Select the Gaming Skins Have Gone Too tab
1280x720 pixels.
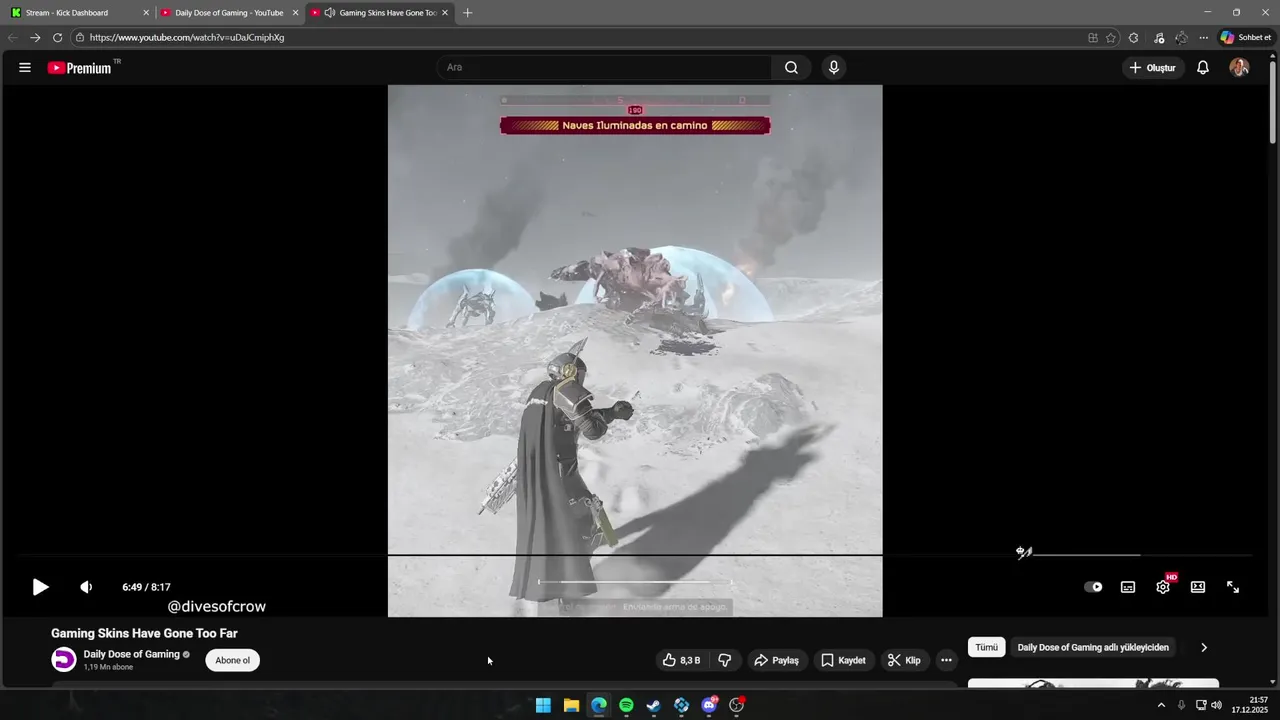(380, 13)
